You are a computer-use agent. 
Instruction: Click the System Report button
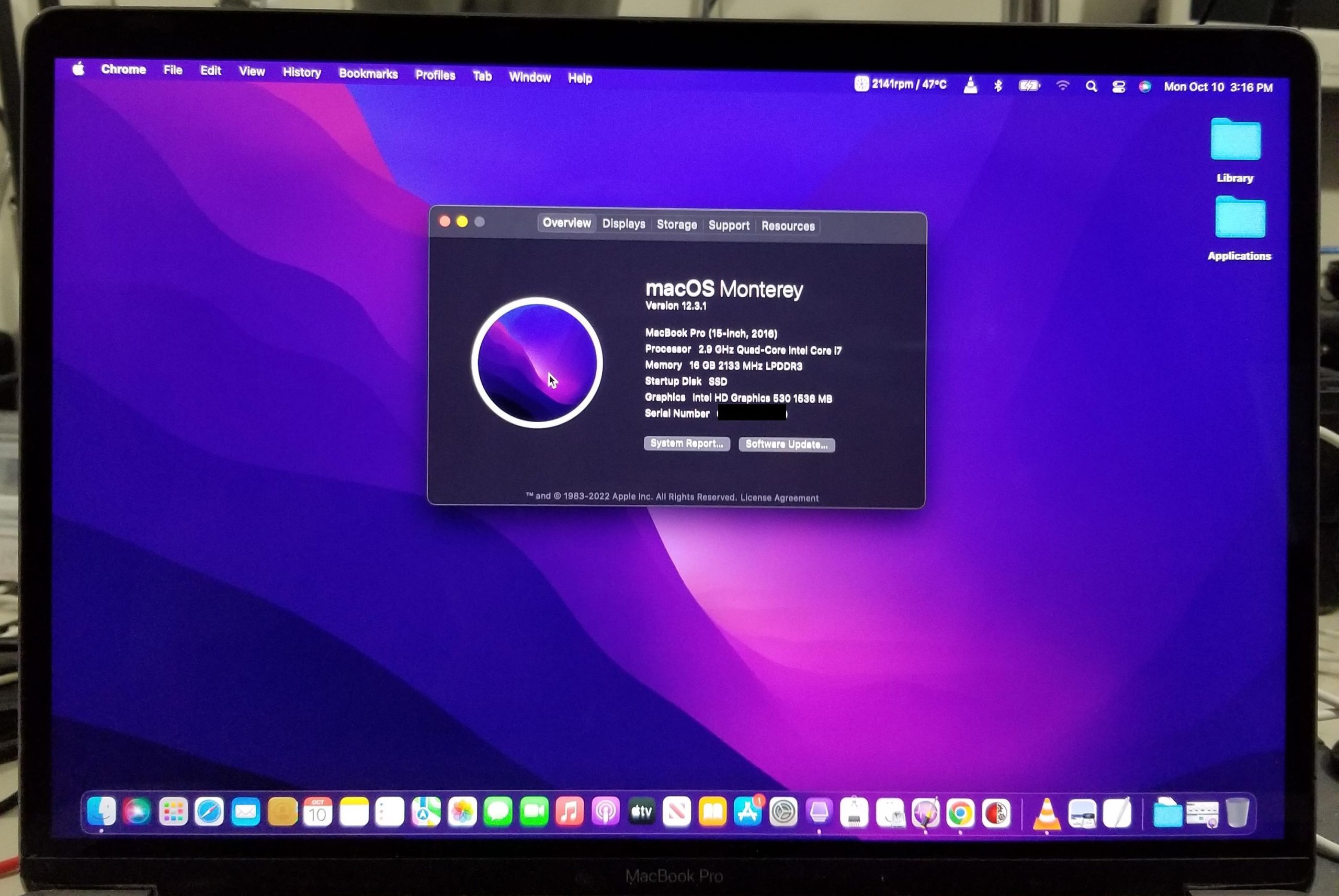(687, 444)
